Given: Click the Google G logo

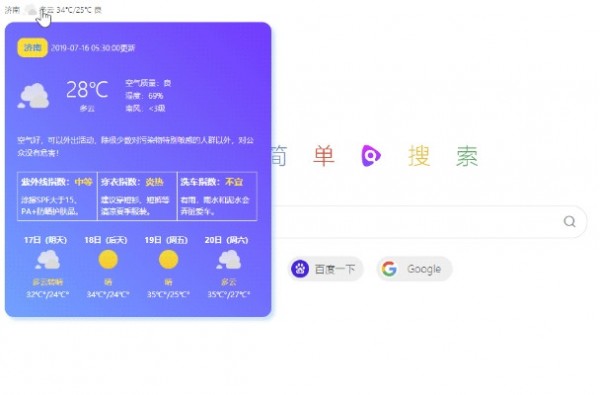Looking at the screenshot, I should [389, 269].
